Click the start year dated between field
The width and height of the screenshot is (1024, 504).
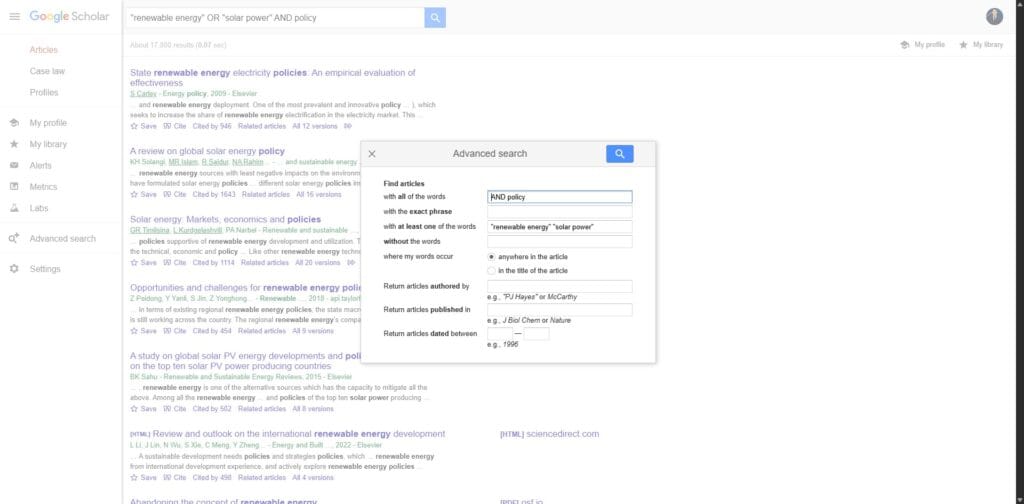pyautogui.click(x=500, y=334)
